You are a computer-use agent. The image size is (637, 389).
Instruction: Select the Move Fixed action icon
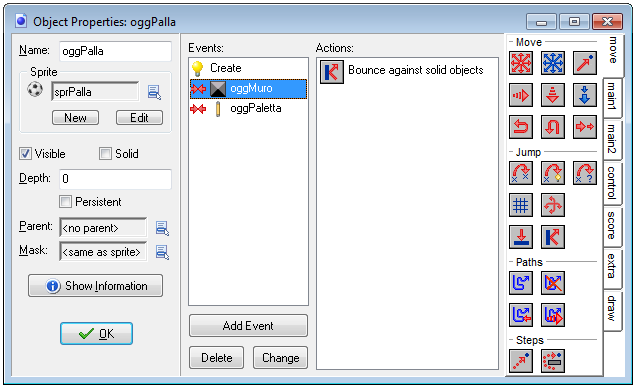pos(521,63)
